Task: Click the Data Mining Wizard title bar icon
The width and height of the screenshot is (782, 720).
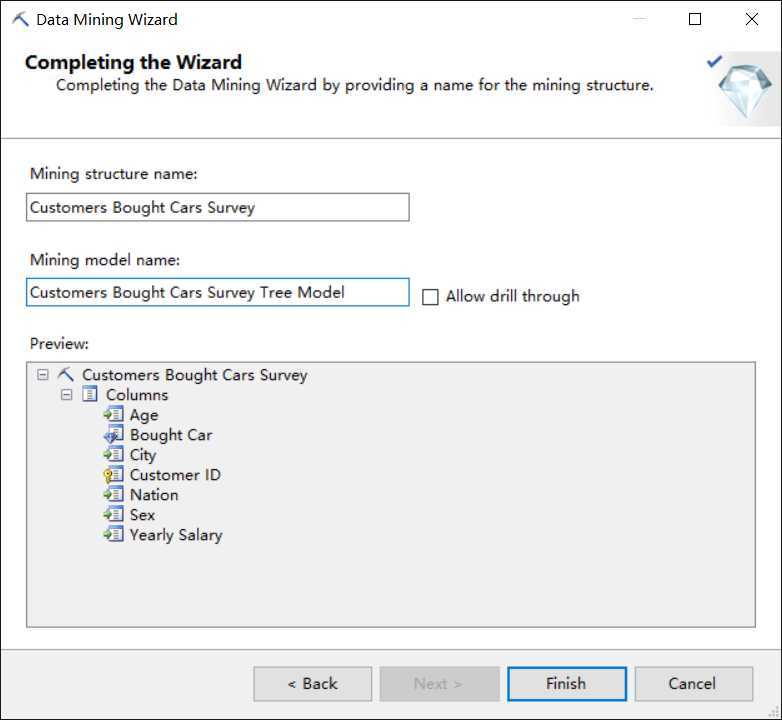Action: coord(20,19)
